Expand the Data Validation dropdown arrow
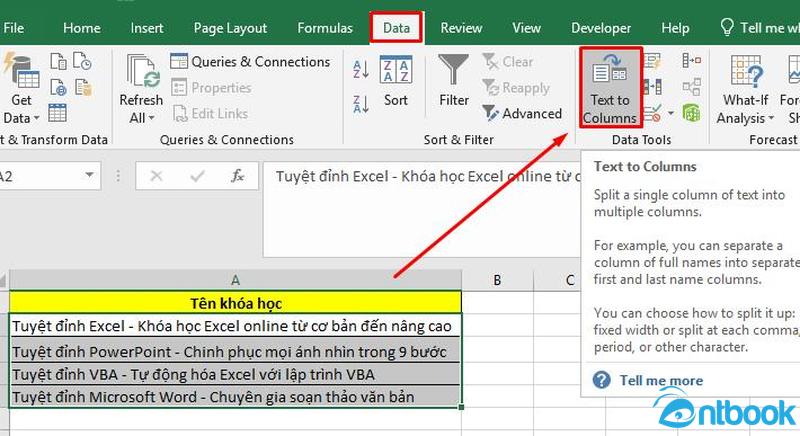Image resolution: width=800 pixels, height=436 pixels. coord(671,113)
